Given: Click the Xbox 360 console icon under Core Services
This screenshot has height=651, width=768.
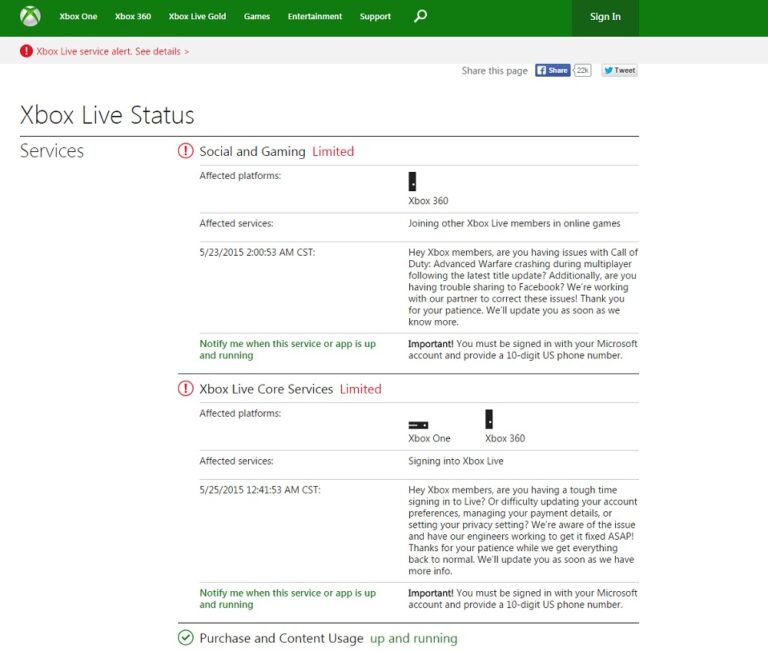Looking at the screenshot, I should pos(489,419).
